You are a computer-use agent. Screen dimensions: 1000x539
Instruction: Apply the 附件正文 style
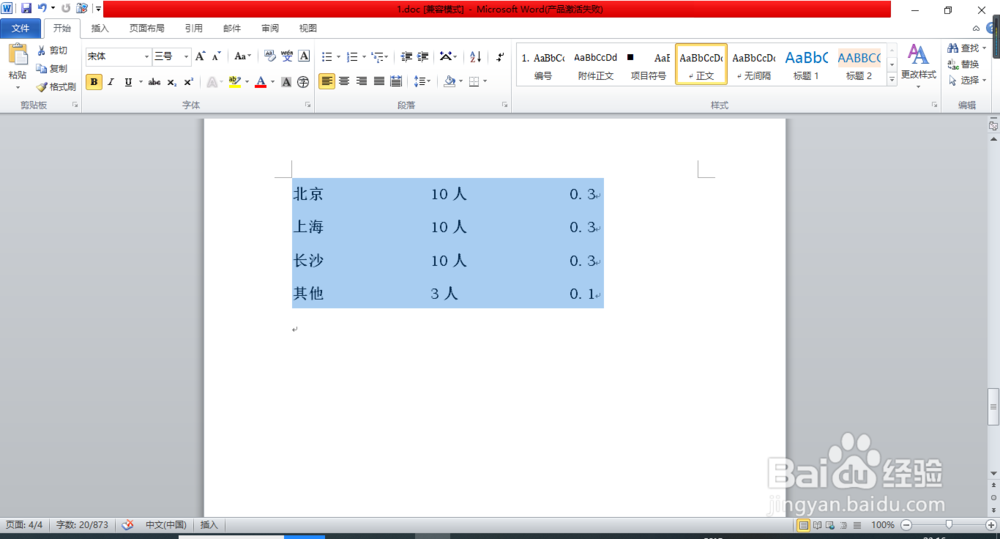(595, 64)
